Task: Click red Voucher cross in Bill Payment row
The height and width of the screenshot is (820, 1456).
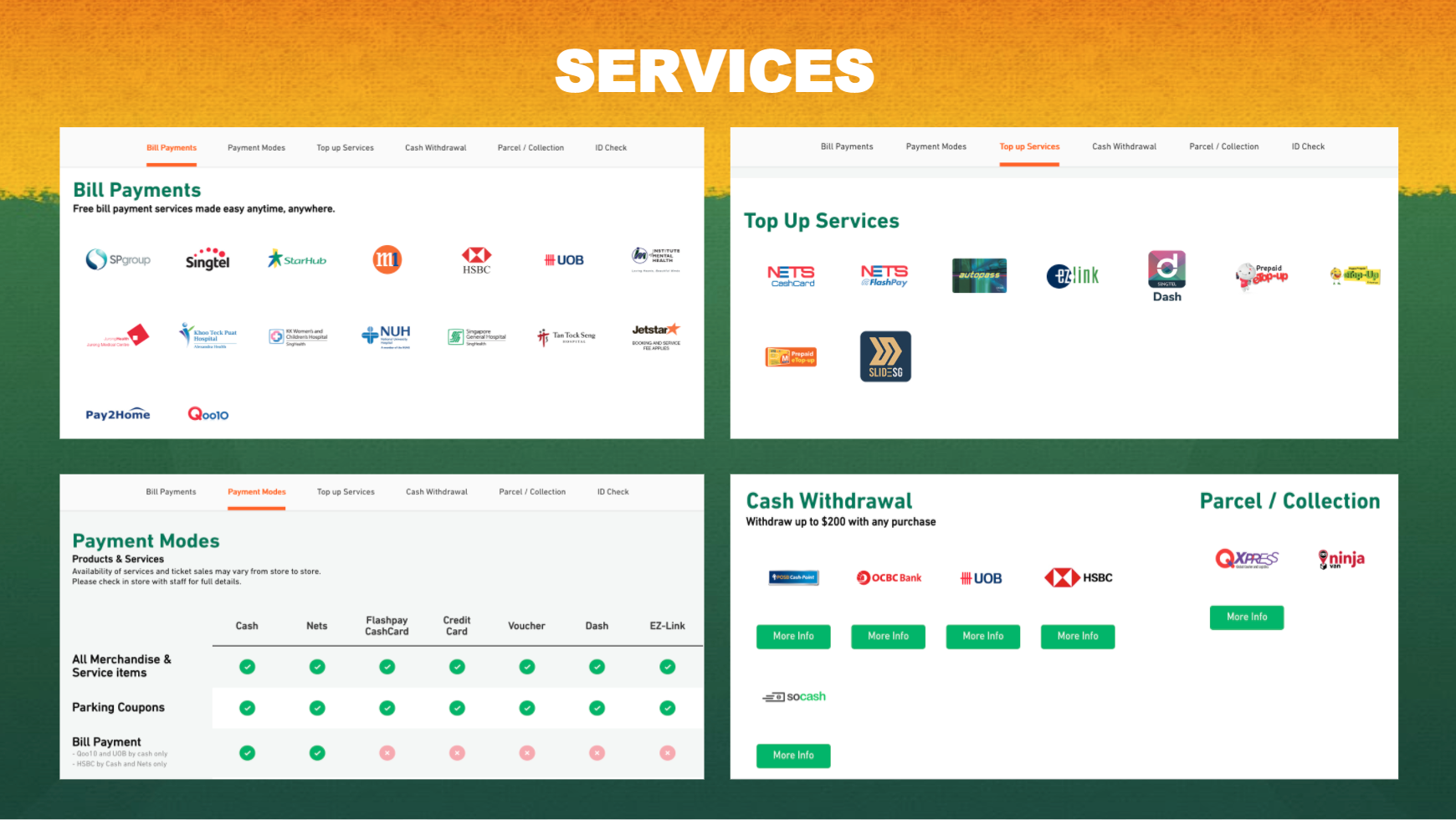Action: click(527, 753)
